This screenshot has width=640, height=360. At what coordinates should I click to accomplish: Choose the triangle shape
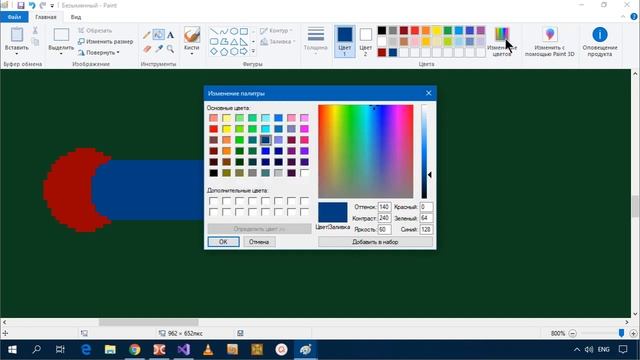click(234, 42)
